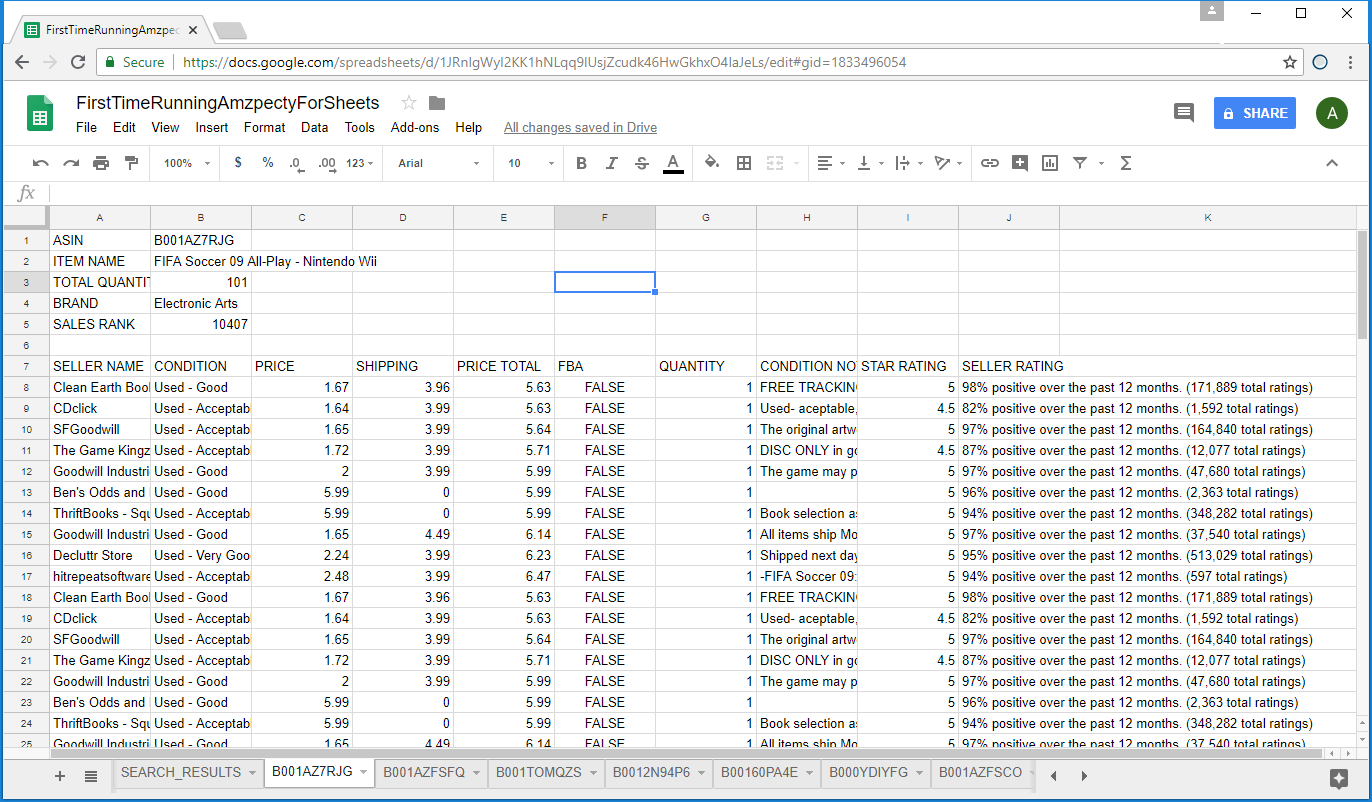
Task: Format as percent
Action: [x=268, y=163]
